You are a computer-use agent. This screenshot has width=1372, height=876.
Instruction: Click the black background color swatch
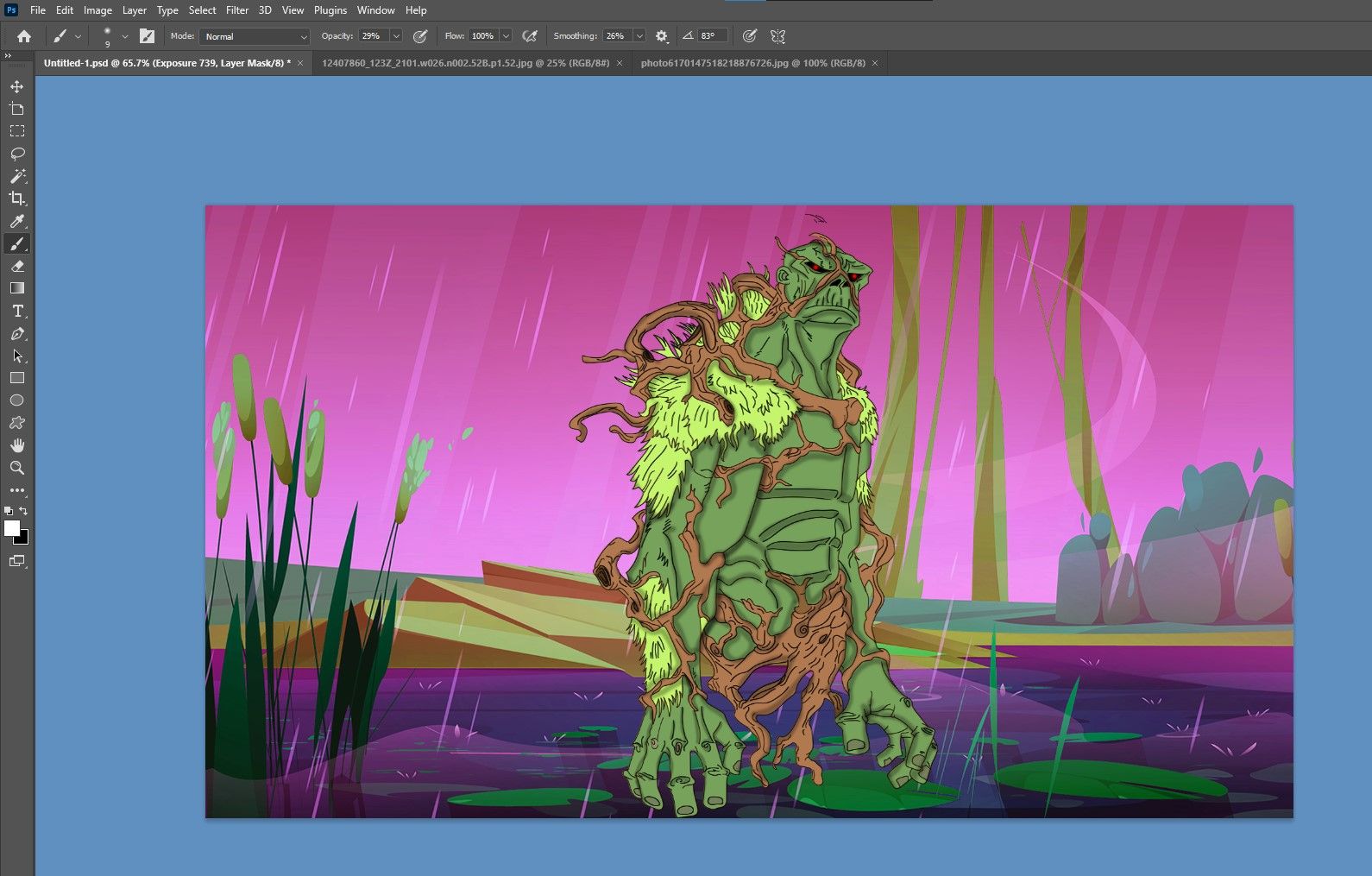point(23,539)
